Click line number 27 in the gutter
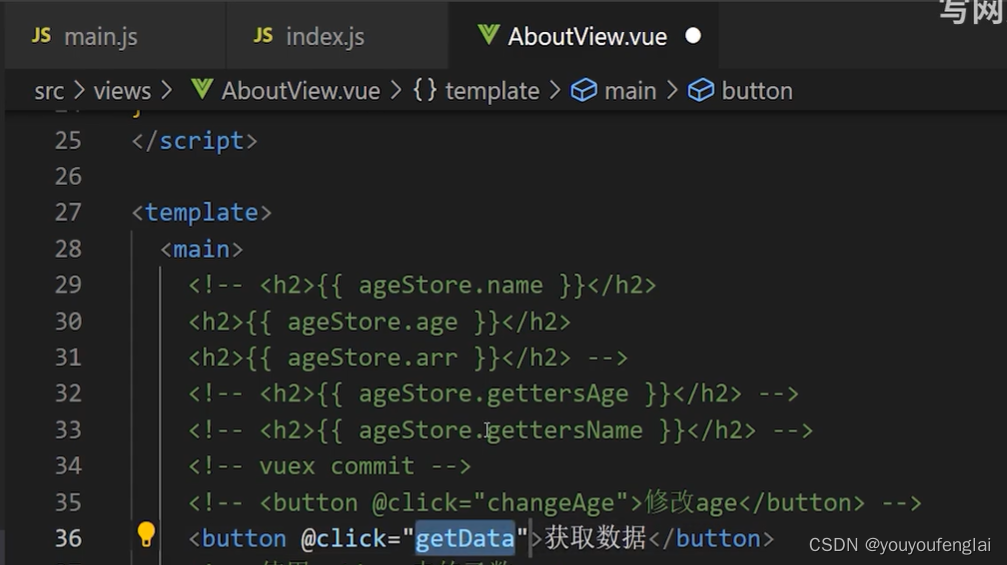 (x=68, y=213)
